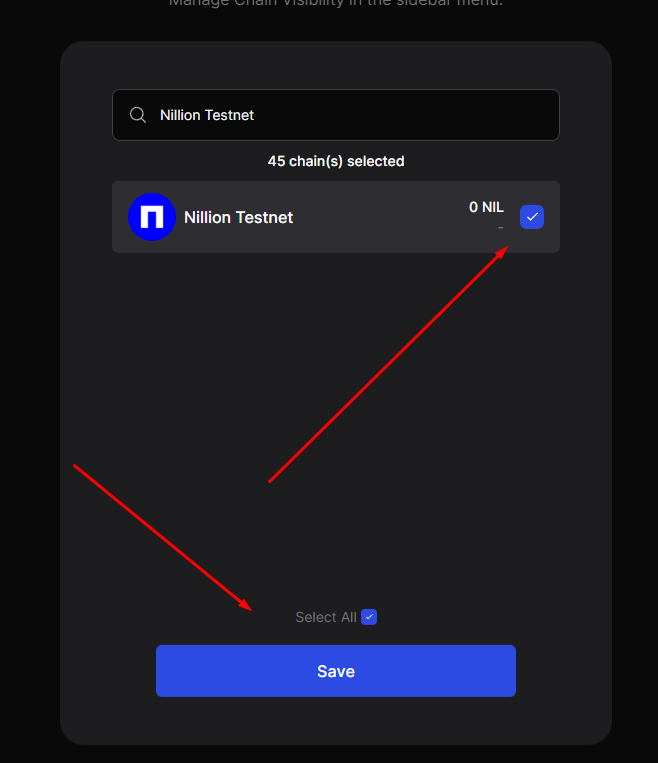Click the dash below the NIL balance
Screen dimensions: 658x763
pyautogui.click(x=500, y=228)
